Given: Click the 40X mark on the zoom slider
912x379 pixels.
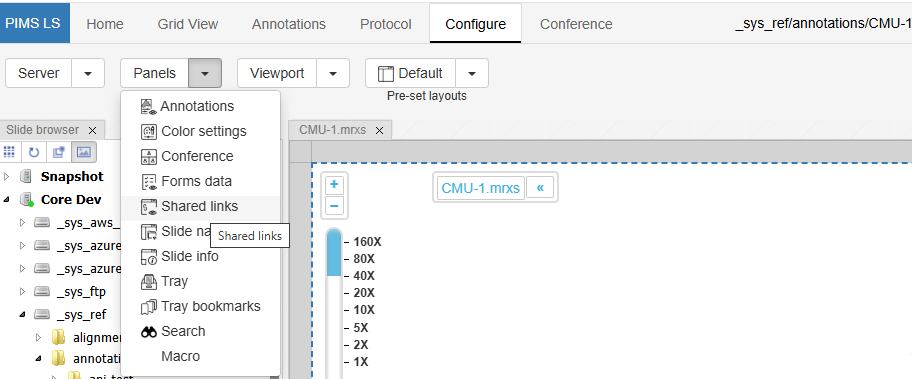Looking at the screenshot, I should 364,276.
